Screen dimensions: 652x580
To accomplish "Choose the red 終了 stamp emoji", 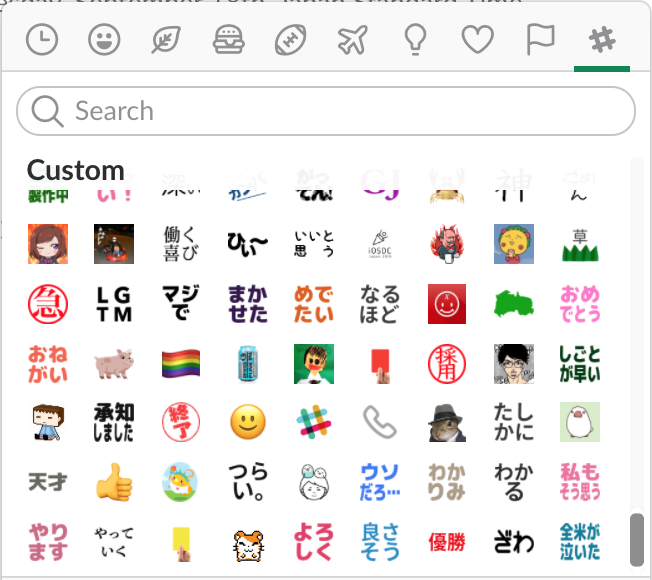I will (x=181, y=422).
